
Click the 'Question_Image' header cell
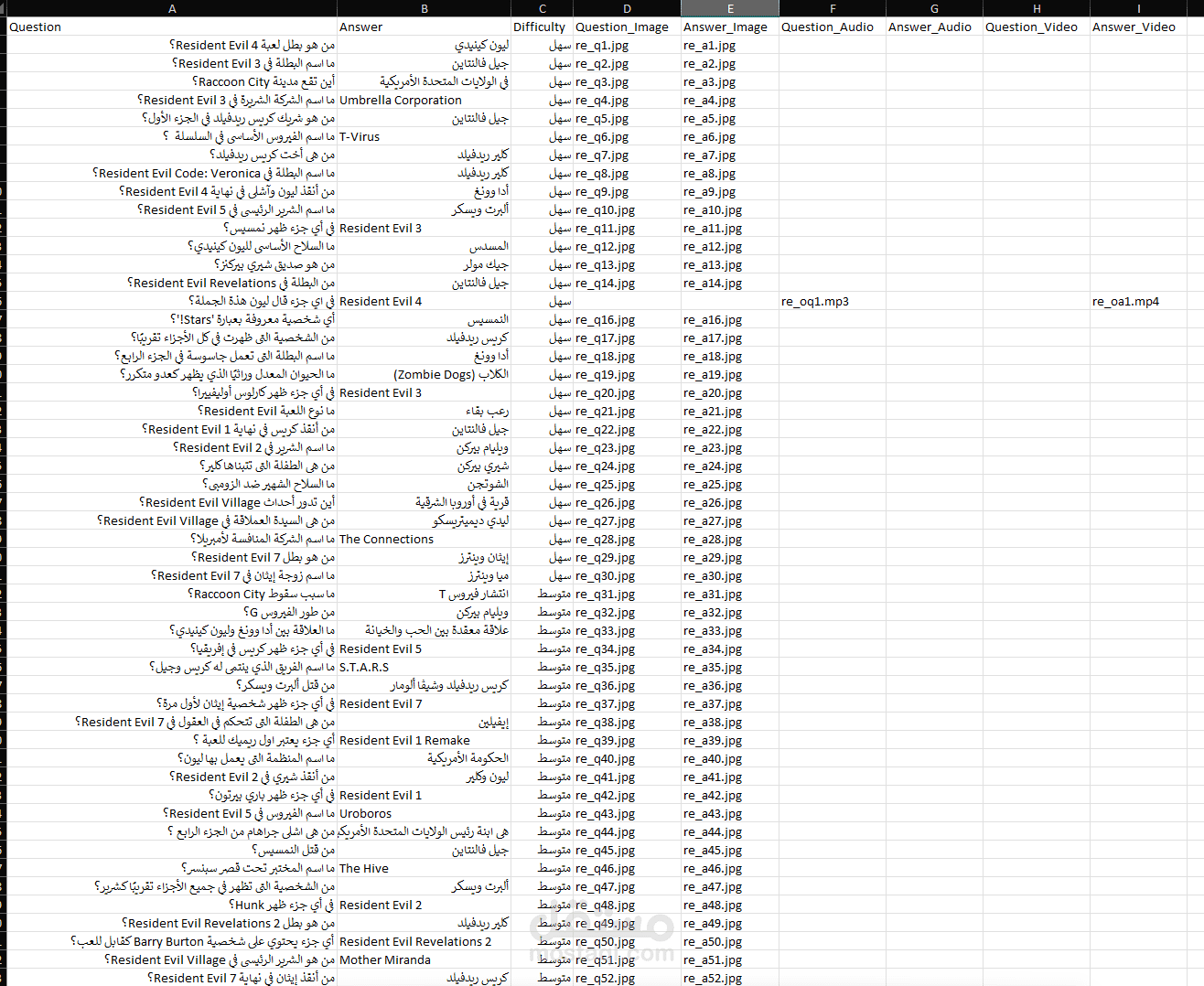pyautogui.click(x=627, y=27)
